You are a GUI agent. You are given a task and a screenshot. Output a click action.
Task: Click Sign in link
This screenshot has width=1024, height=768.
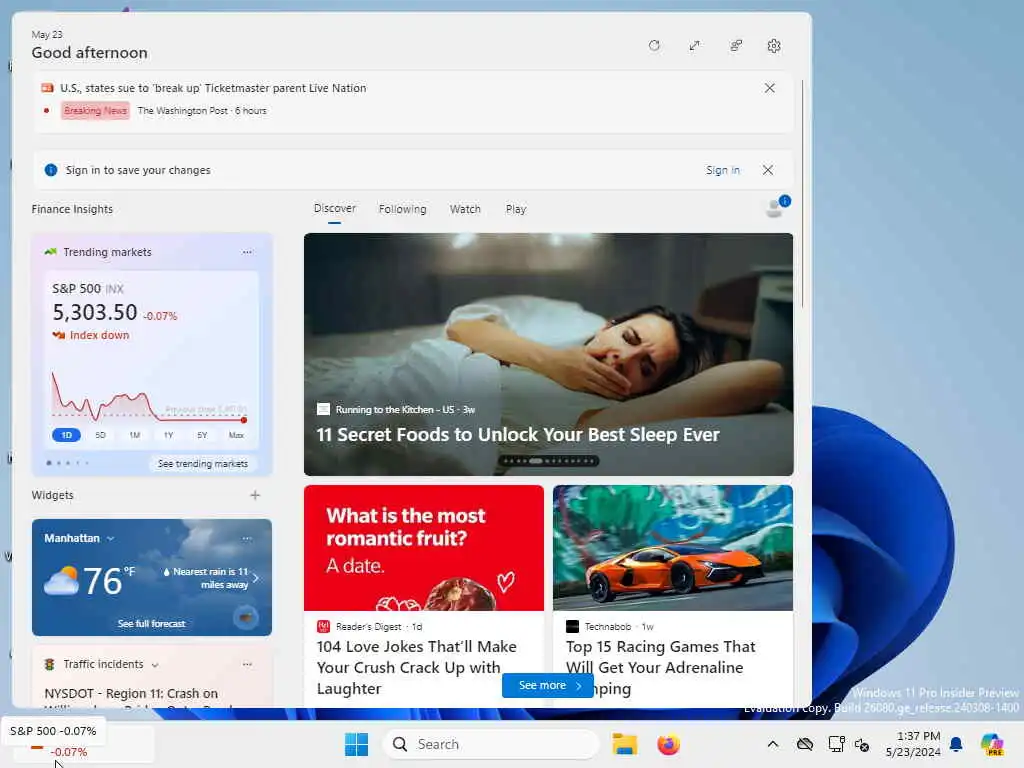[x=722, y=170]
